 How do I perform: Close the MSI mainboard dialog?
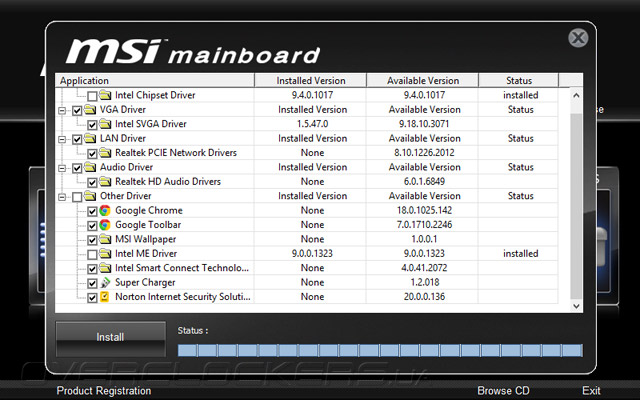(x=578, y=38)
